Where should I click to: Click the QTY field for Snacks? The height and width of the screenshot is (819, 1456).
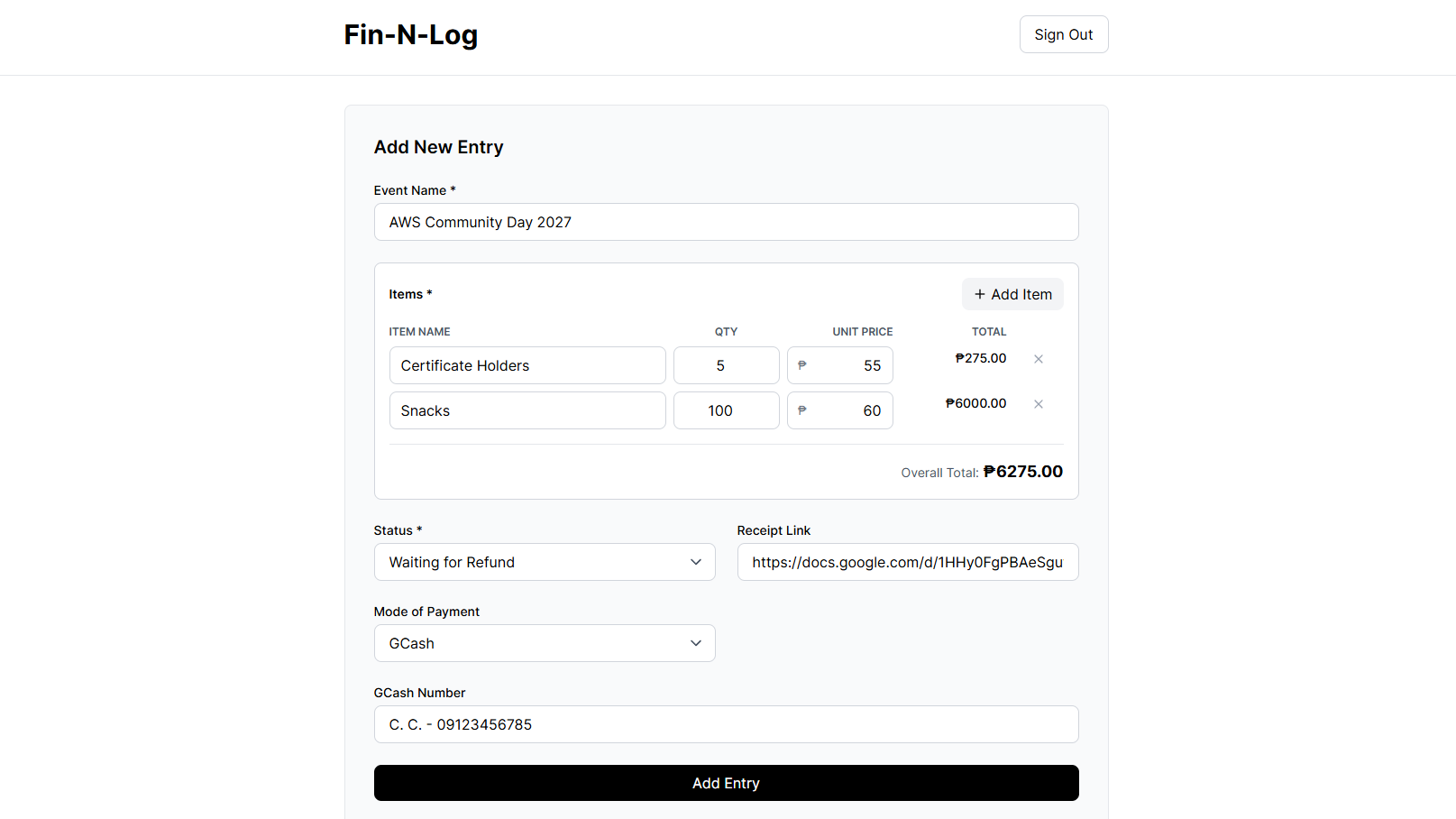pyautogui.click(x=726, y=410)
